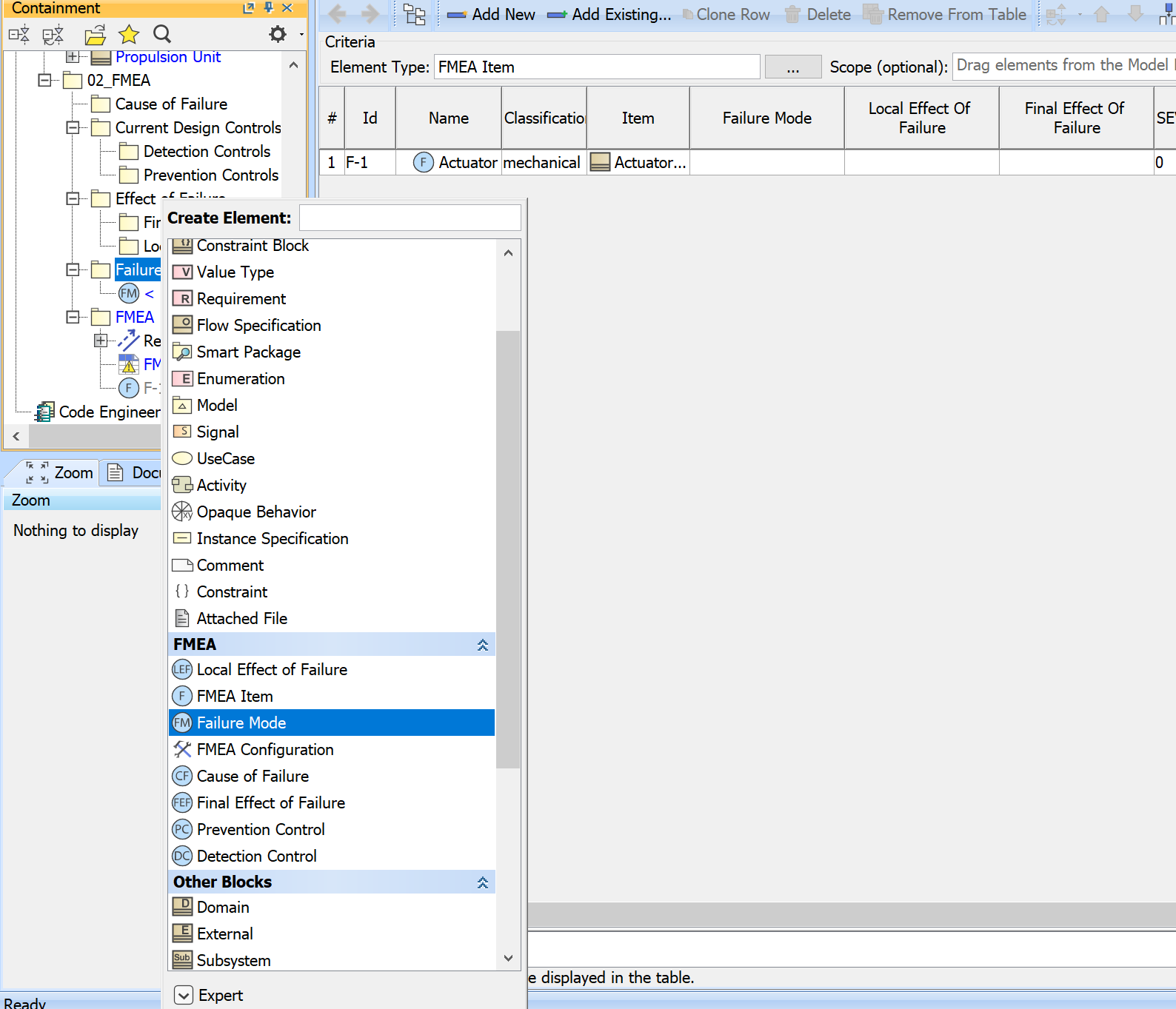Click the Requirement R icon
The height and width of the screenshot is (1009, 1176).
tap(182, 298)
